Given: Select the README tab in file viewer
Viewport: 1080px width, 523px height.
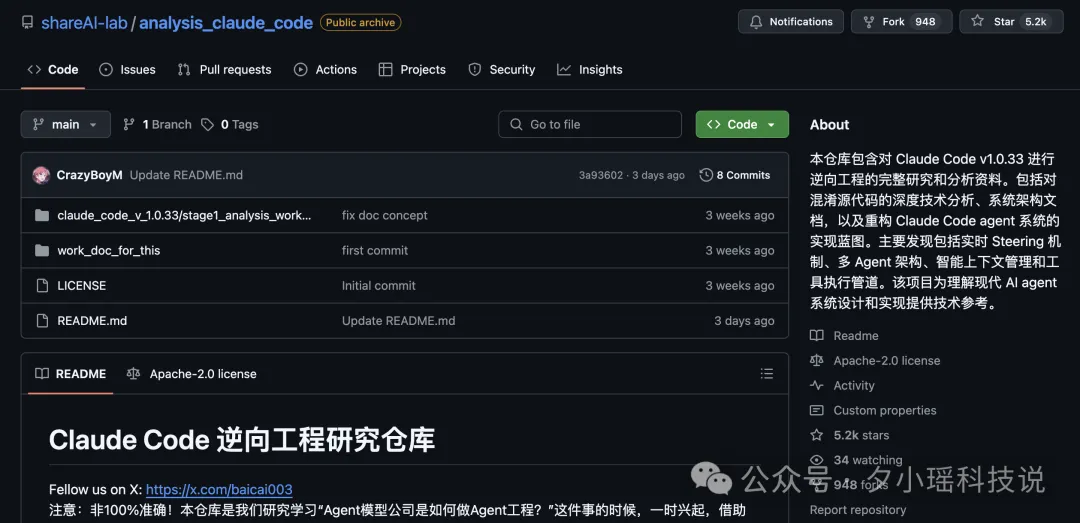Looking at the screenshot, I should click(x=70, y=374).
